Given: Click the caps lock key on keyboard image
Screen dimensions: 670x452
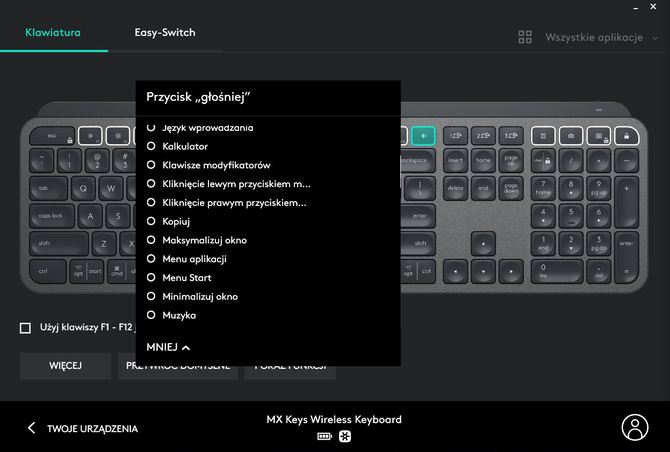Looking at the screenshot, I should click(51, 216).
